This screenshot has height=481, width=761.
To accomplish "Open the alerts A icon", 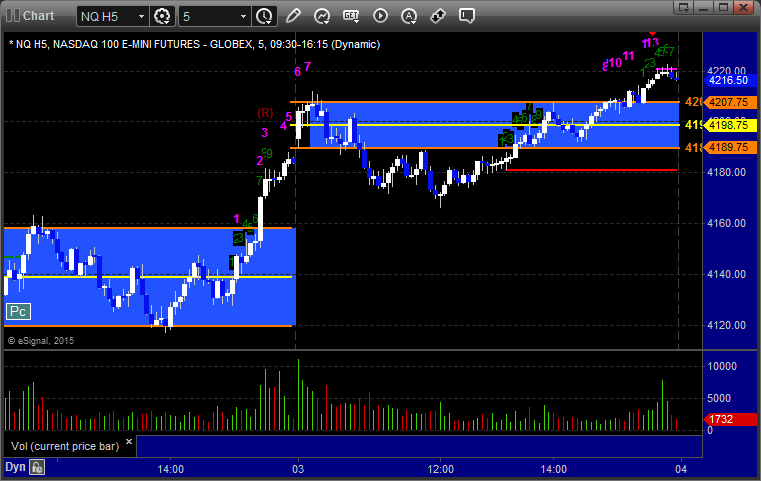I will [409, 16].
